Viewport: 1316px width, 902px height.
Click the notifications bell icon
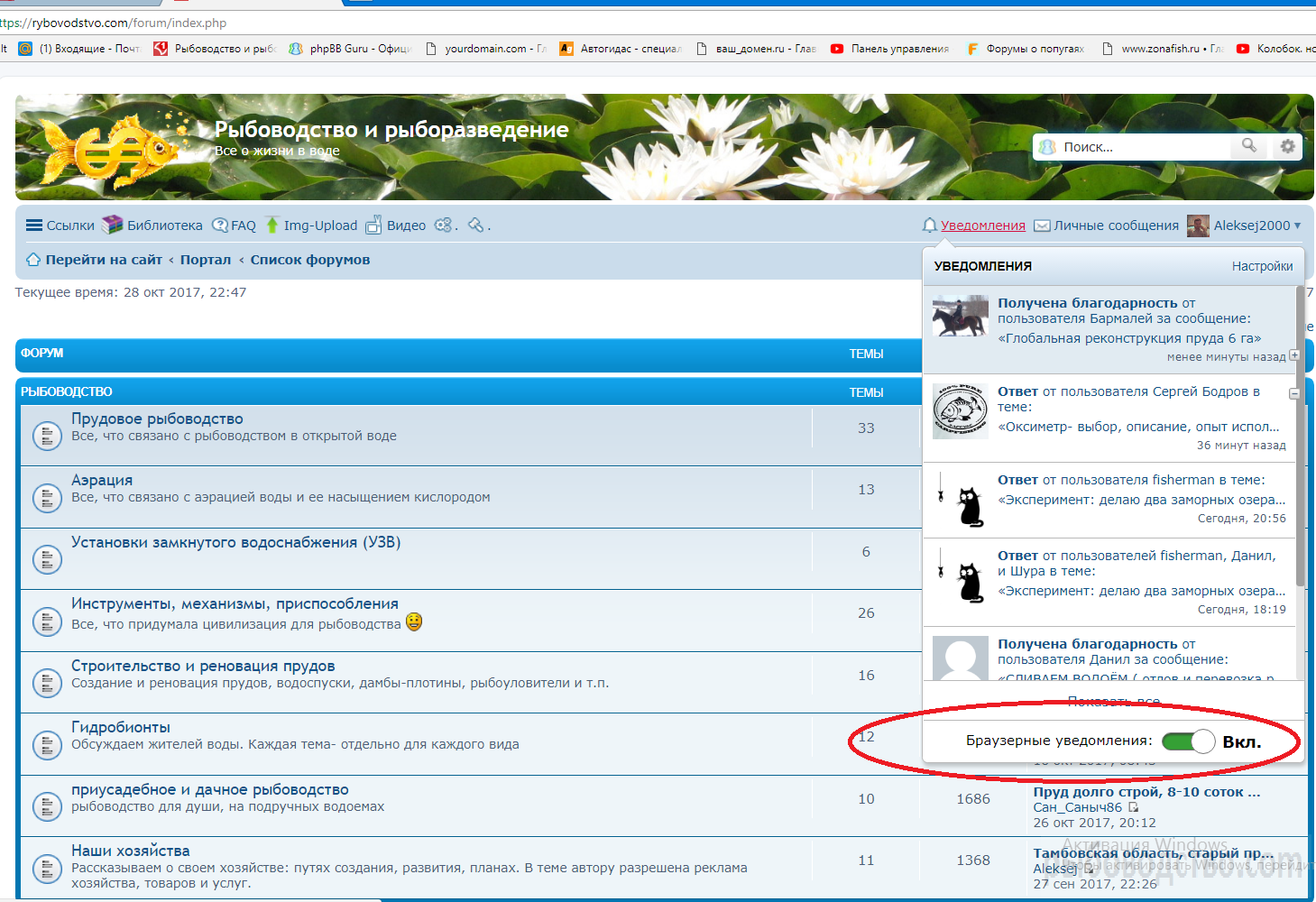(x=930, y=225)
